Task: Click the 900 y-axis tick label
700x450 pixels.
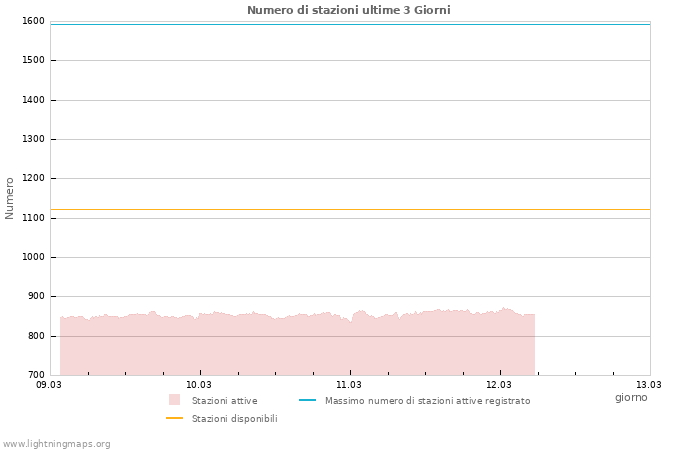Action: coord(36,297)
